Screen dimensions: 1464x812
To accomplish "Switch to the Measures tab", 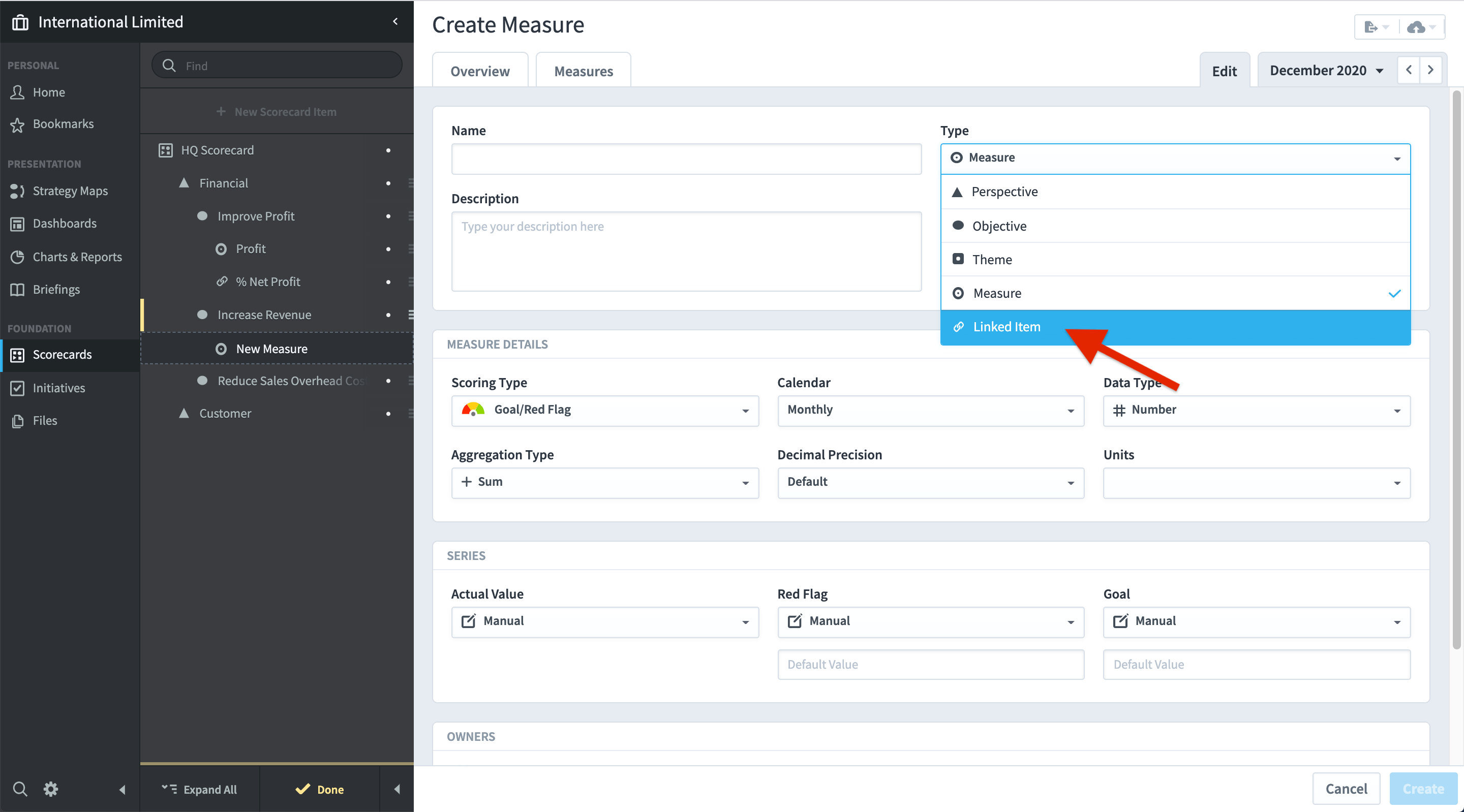I will tap(583, 71).
